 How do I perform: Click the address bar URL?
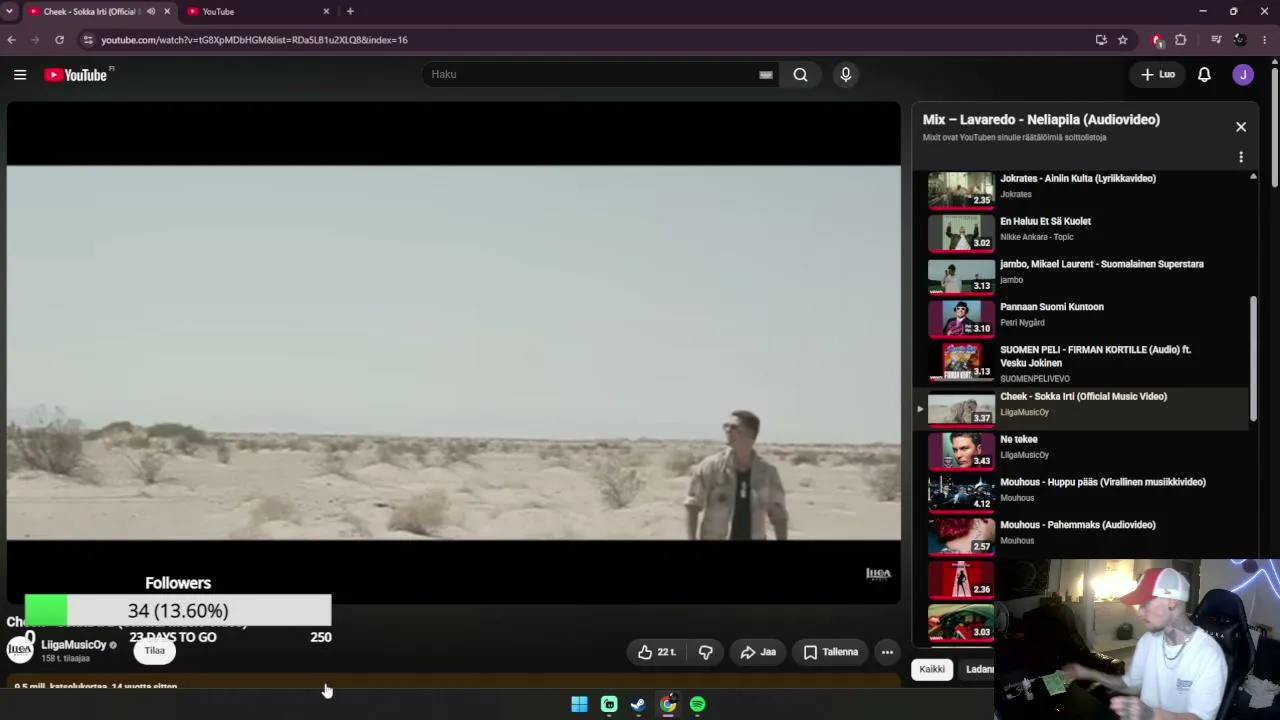point(254,40)
